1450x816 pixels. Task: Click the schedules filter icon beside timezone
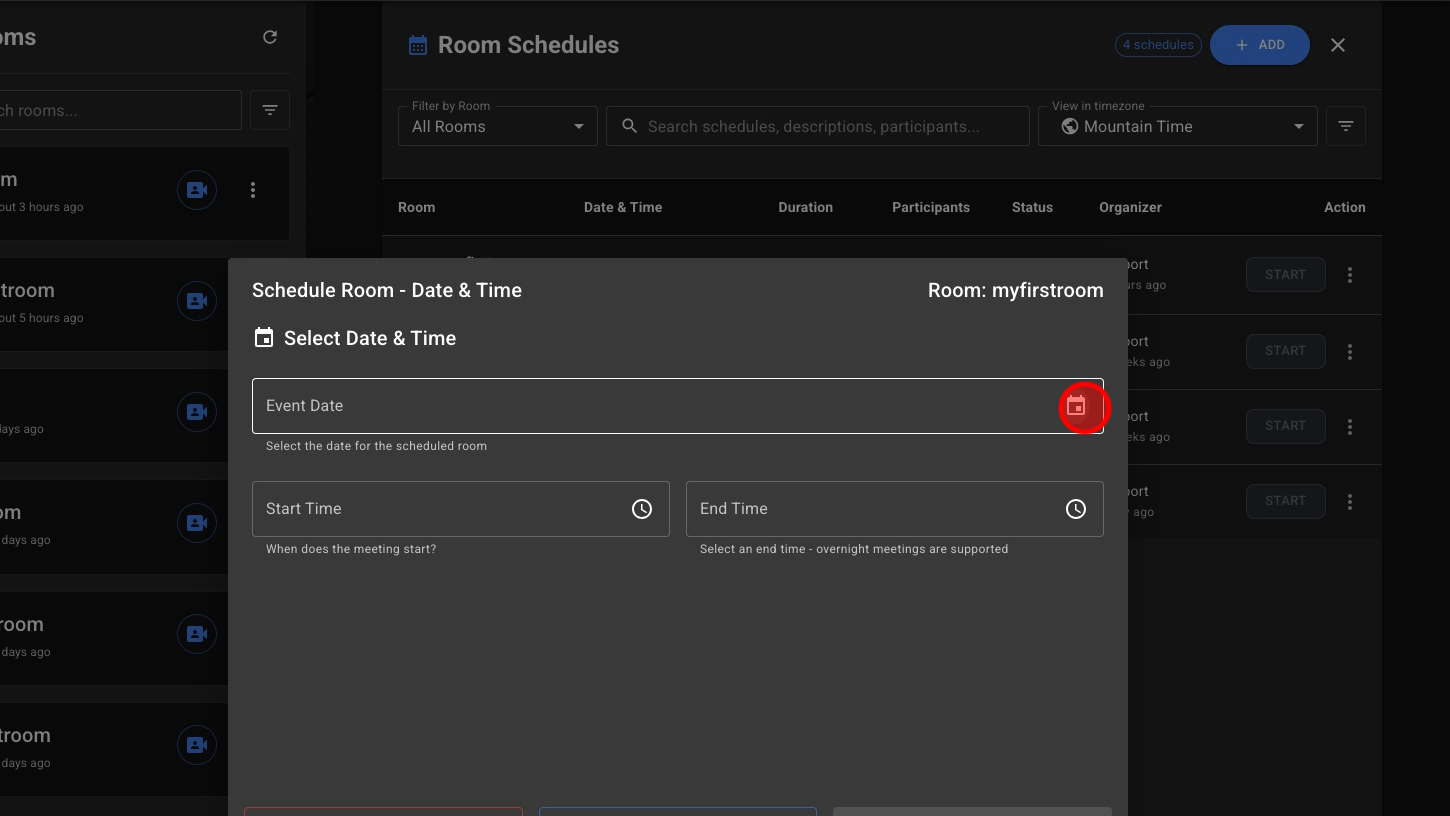pyautogui.click(x=1345, y=126)
